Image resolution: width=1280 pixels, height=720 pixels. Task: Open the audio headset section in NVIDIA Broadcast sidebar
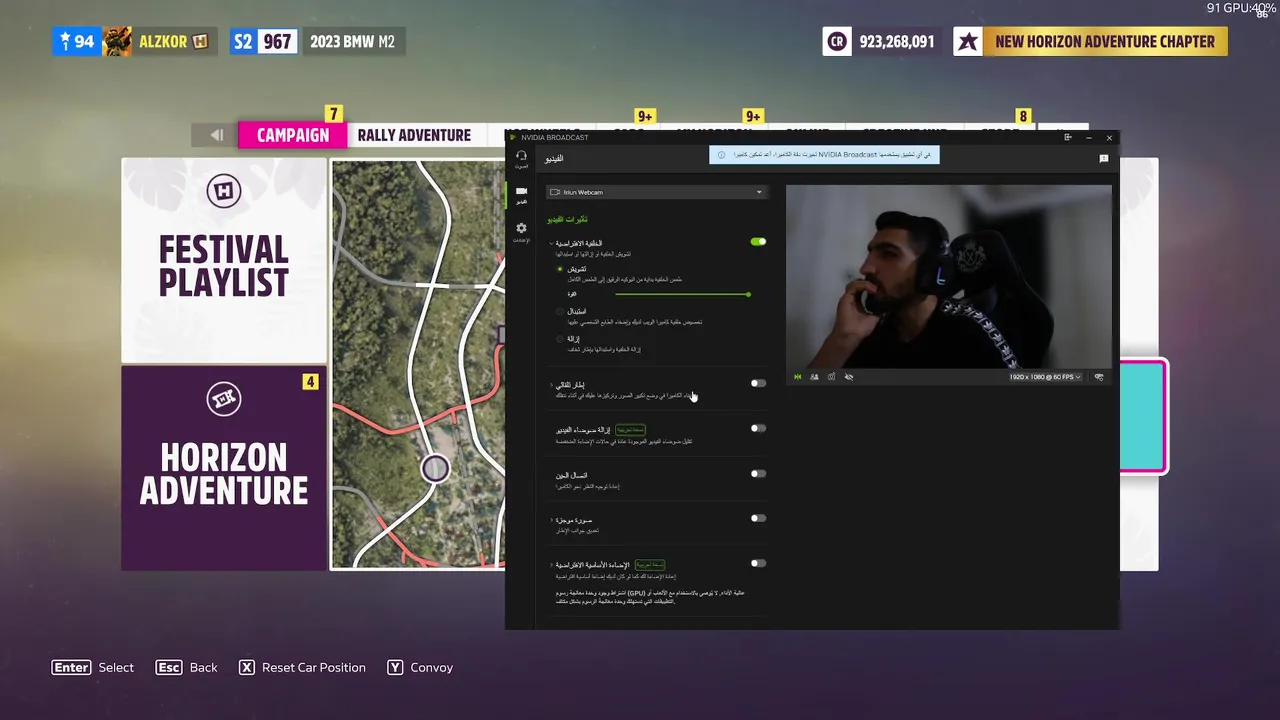[521, 158]
